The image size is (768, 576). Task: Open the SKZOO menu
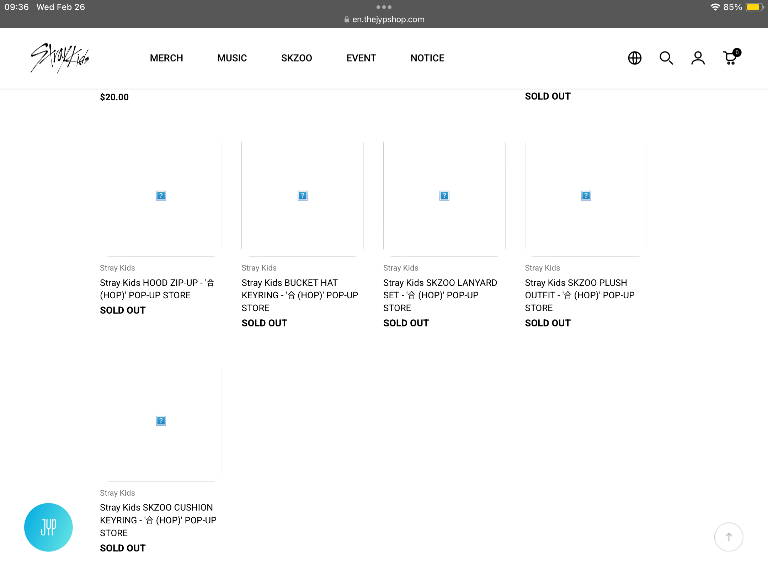(297, 58)
